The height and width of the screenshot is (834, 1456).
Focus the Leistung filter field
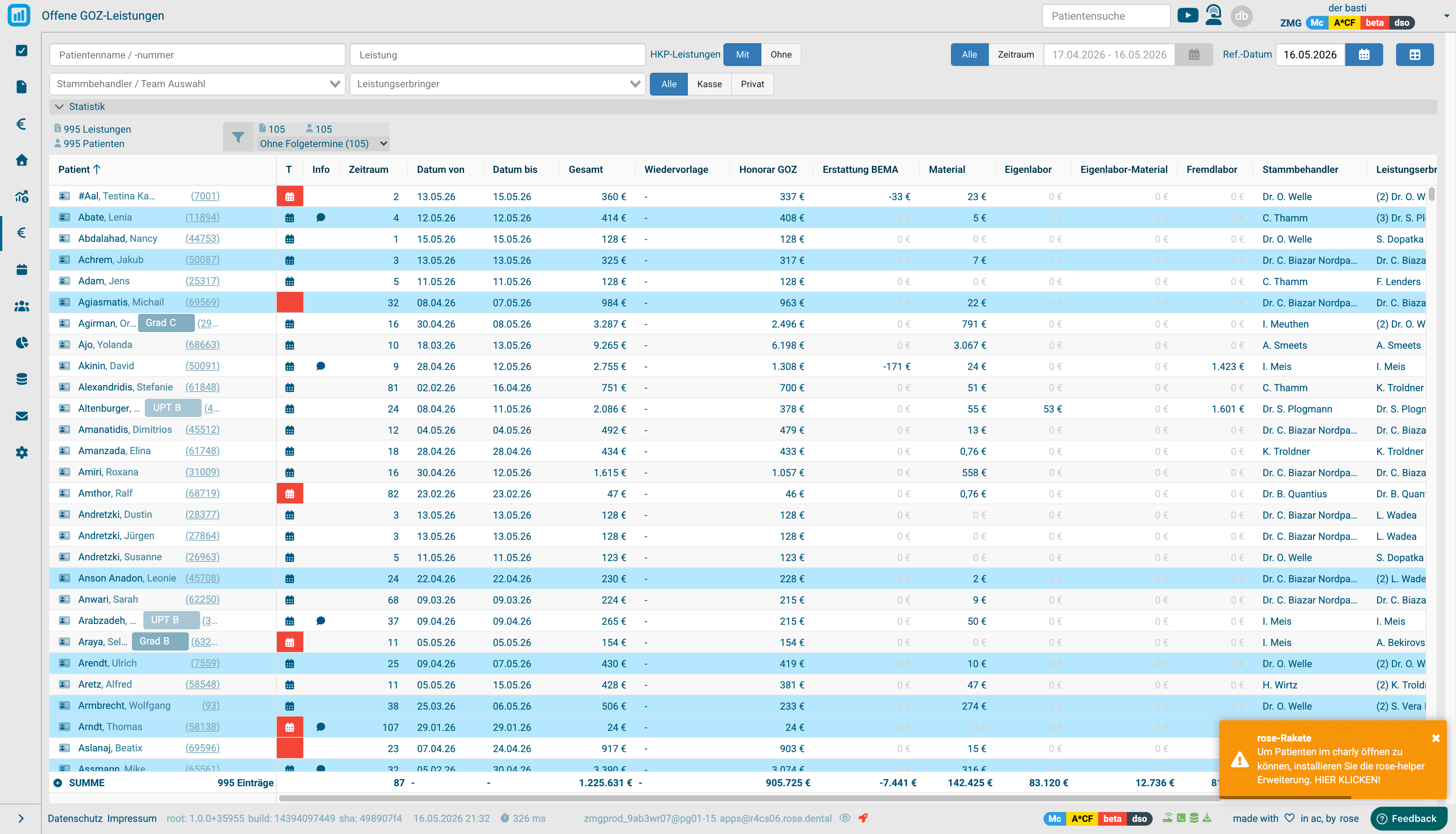click(x=498, y=55)
